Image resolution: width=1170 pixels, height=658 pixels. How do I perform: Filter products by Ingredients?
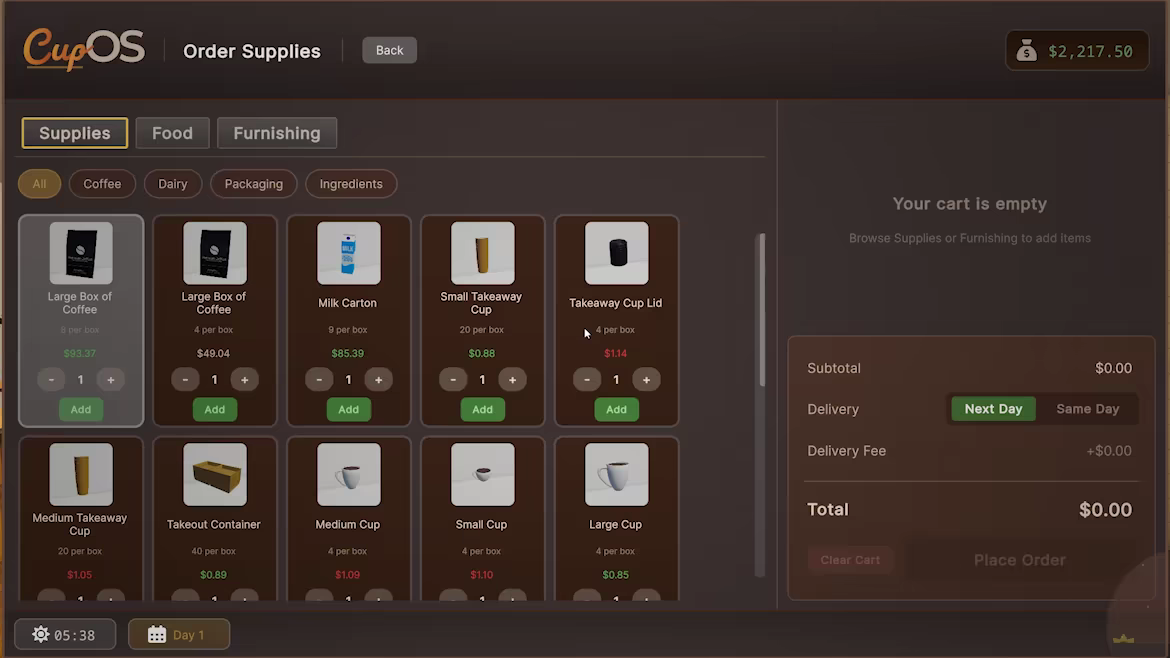coord(351,184)
